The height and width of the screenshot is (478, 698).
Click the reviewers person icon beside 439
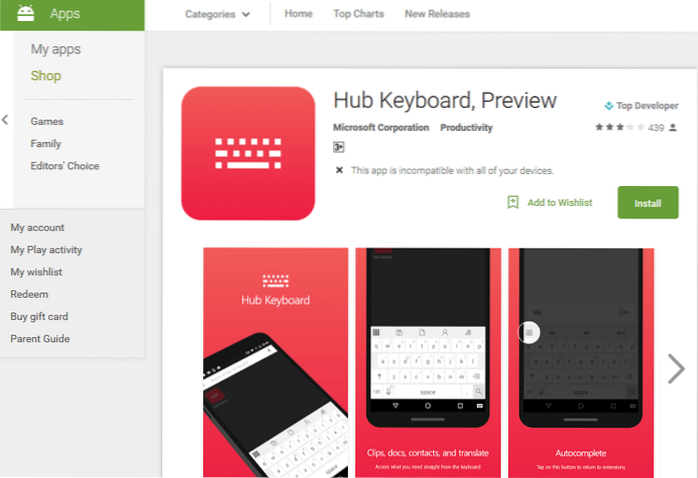click(673, 128)
